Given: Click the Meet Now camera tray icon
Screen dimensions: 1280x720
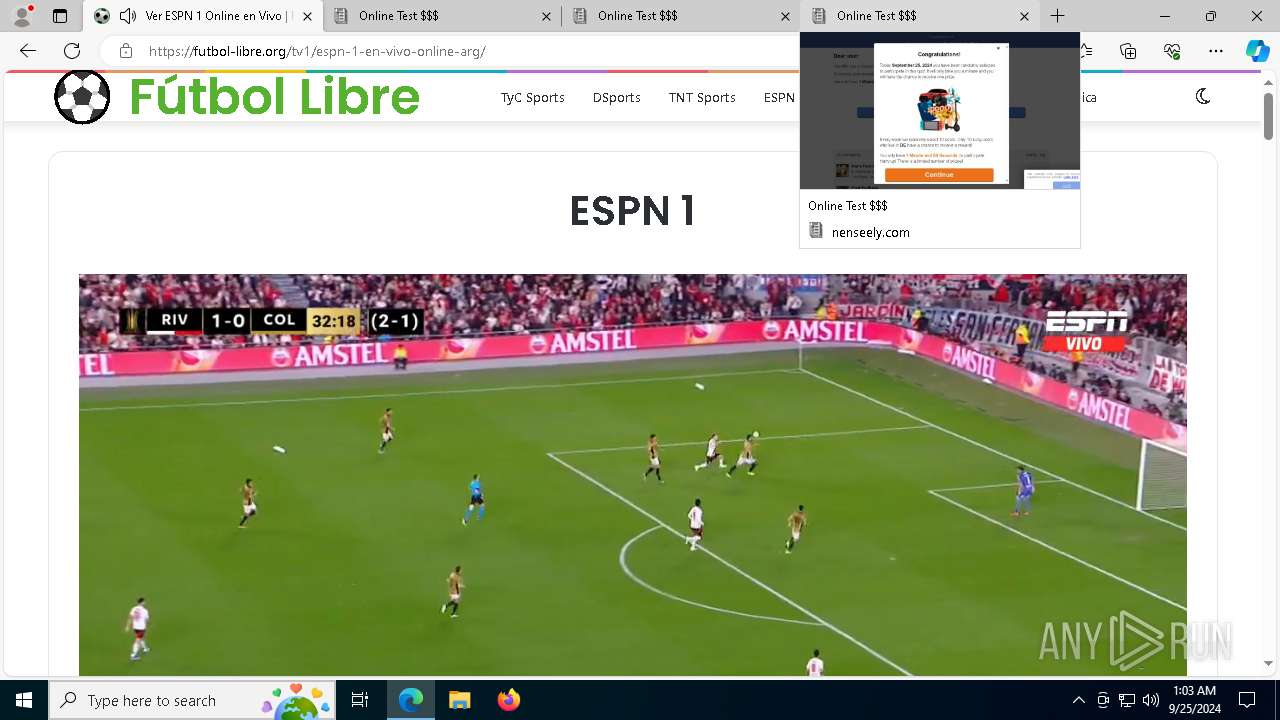Looking at the screenshot, I should click(1103, 700).
